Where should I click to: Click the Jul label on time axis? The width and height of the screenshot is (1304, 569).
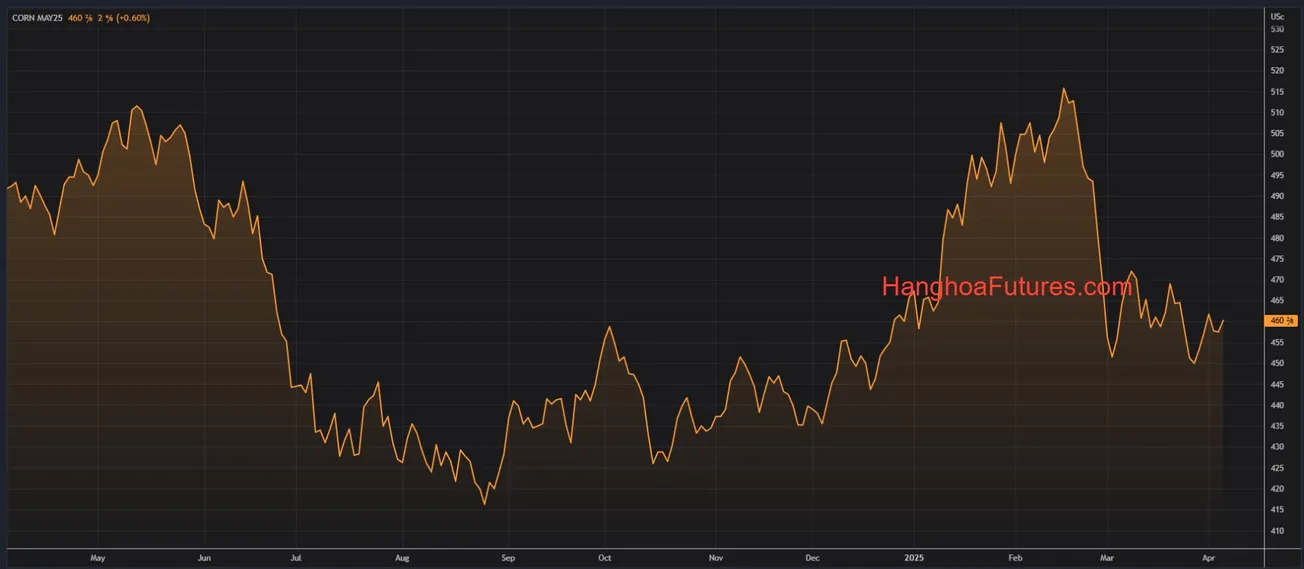(x=296, y=558)
